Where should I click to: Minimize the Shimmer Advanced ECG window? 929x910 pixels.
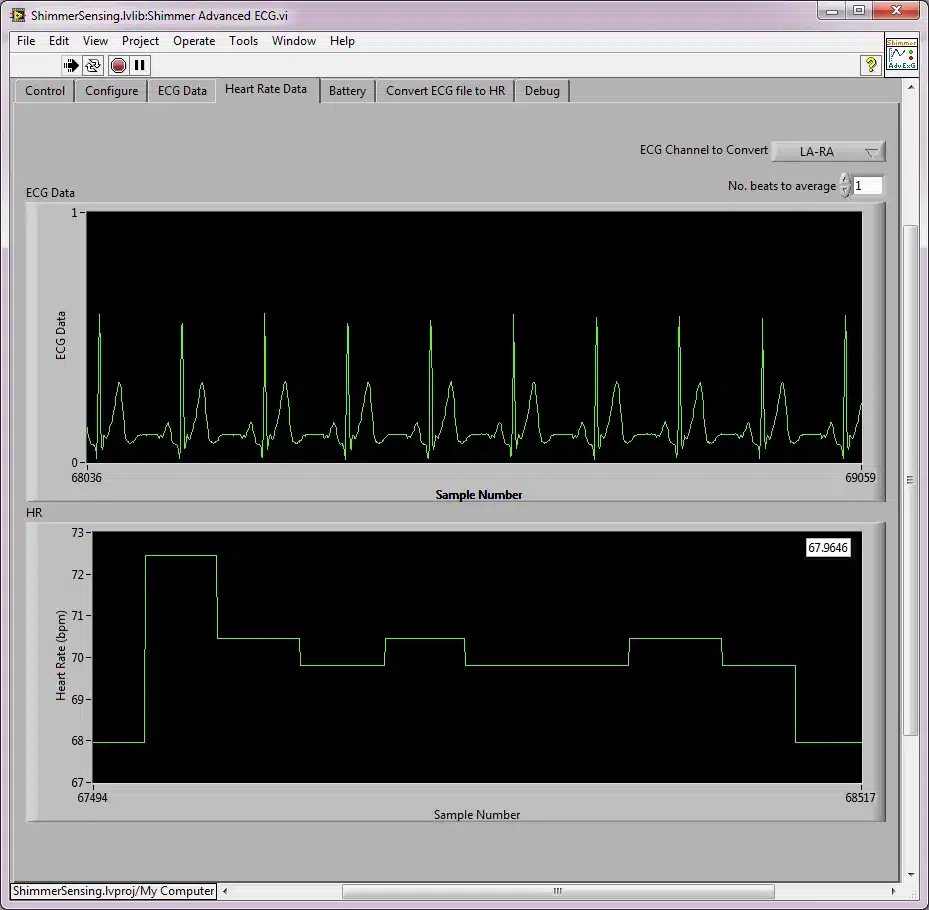832,11
